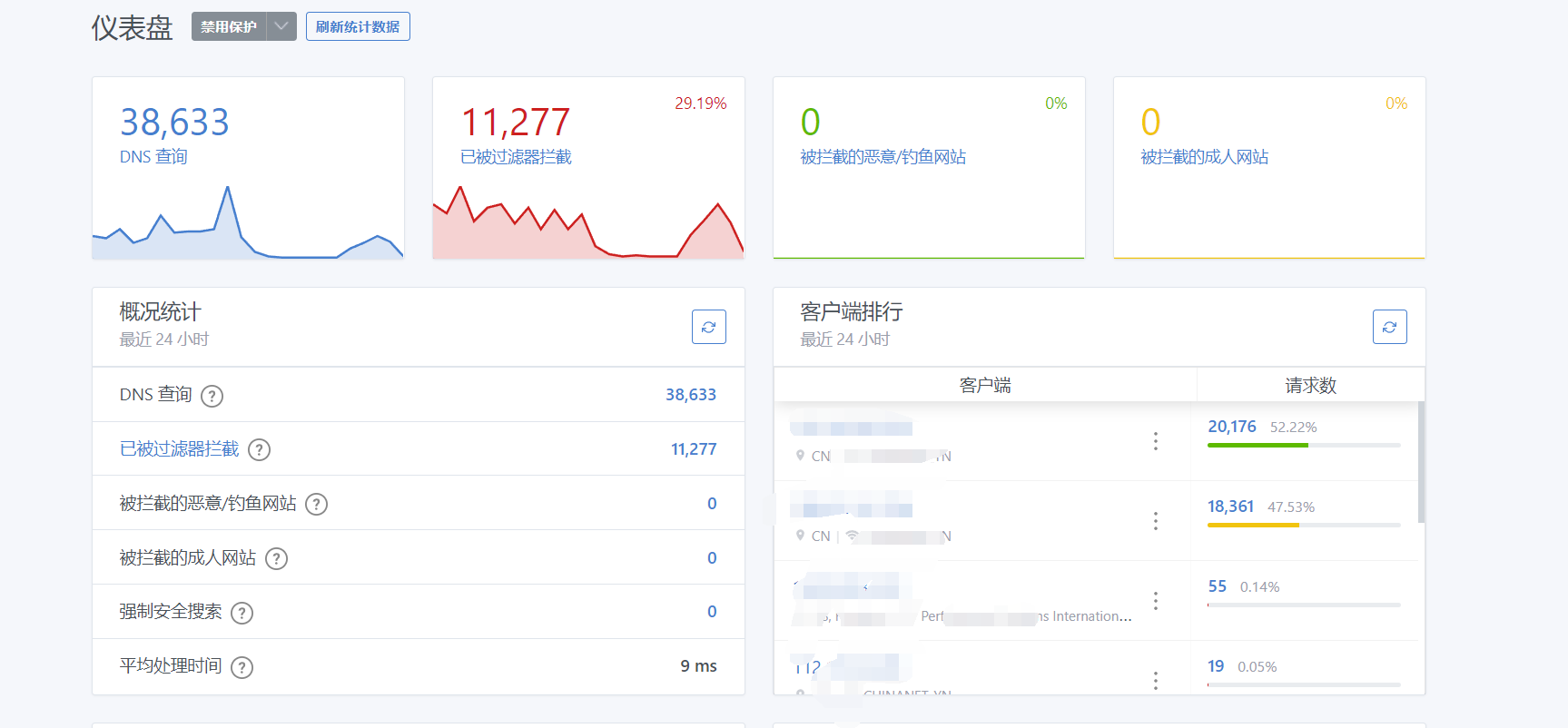Click the 11,277 value in the statistics table

(x=694, y=449)
